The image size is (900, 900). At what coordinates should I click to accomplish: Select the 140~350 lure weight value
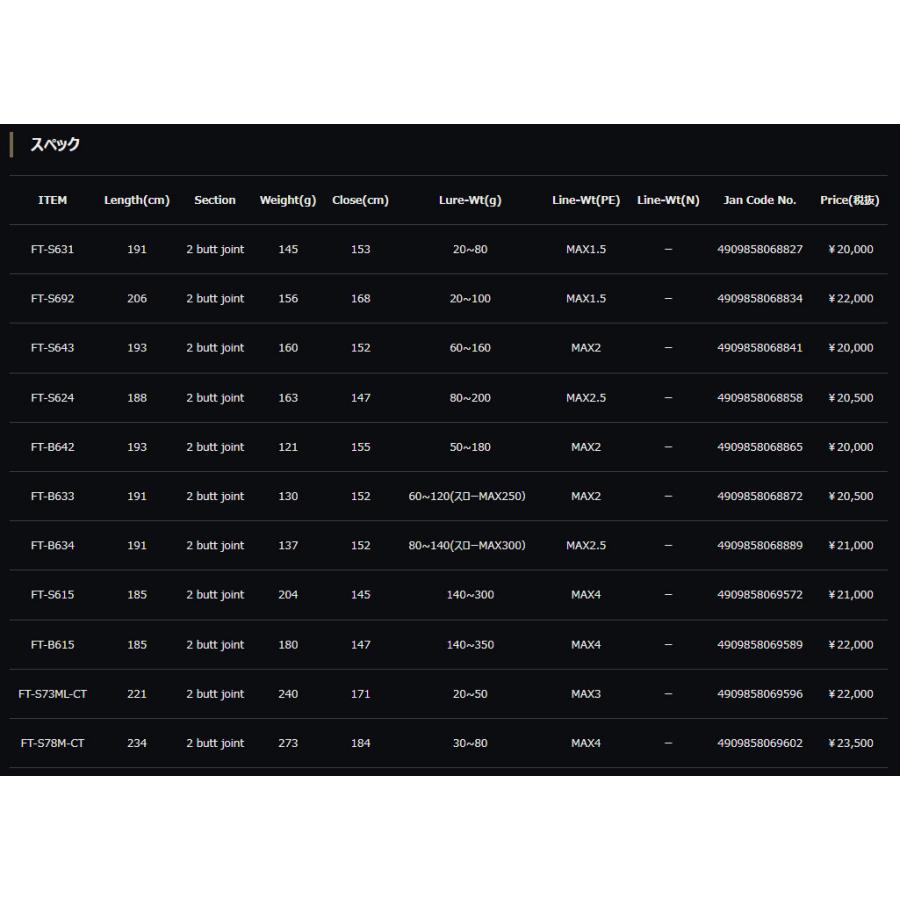coord(470,645)
